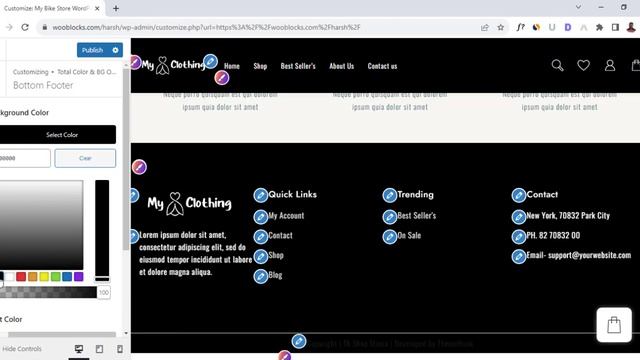Clear the background color value
The width and height of the screenshot is (640, 360).
click(x=85, y=158)
